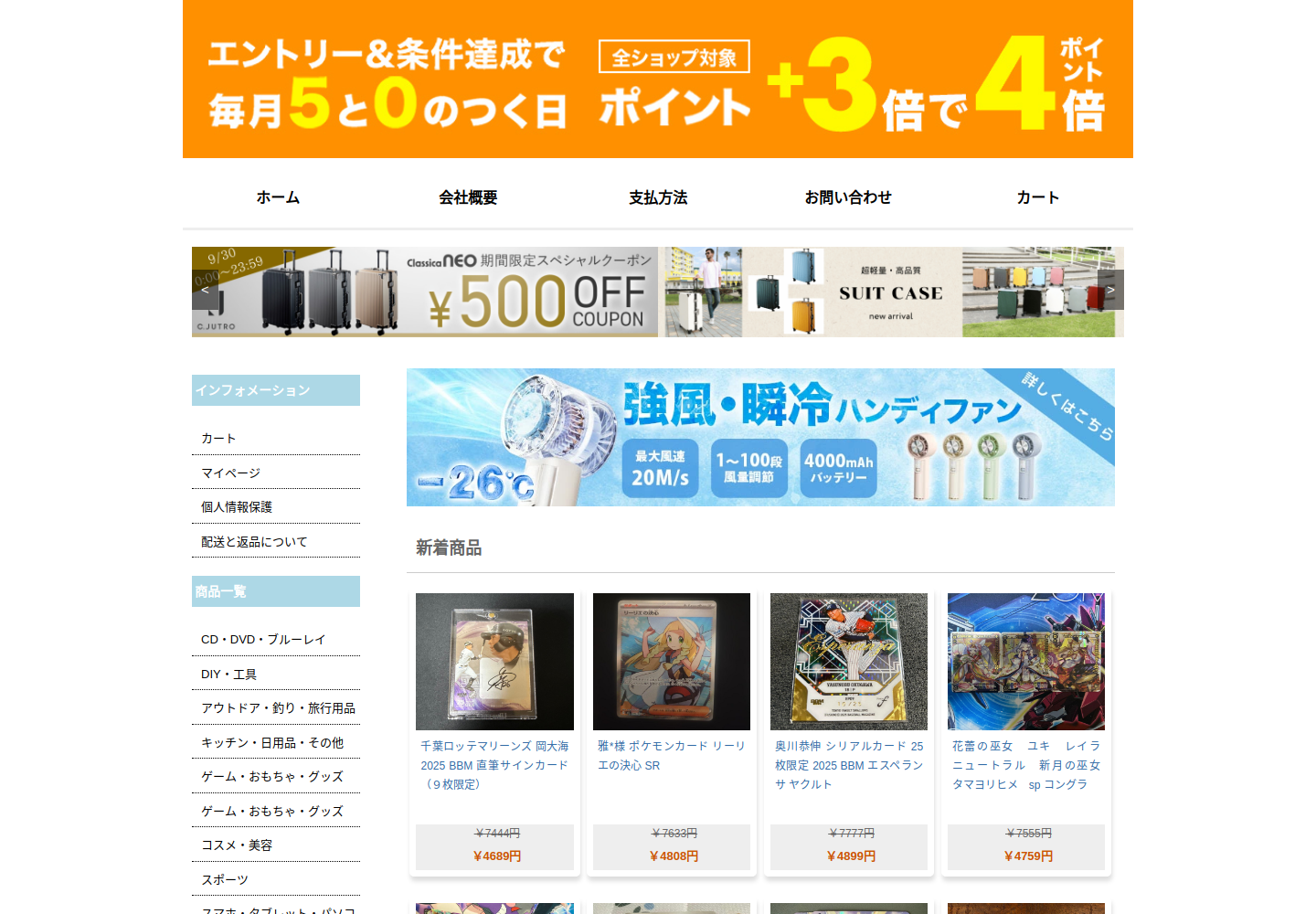Click the ¥4899円 sale price

pyautogui.click(x=851, y=856)
